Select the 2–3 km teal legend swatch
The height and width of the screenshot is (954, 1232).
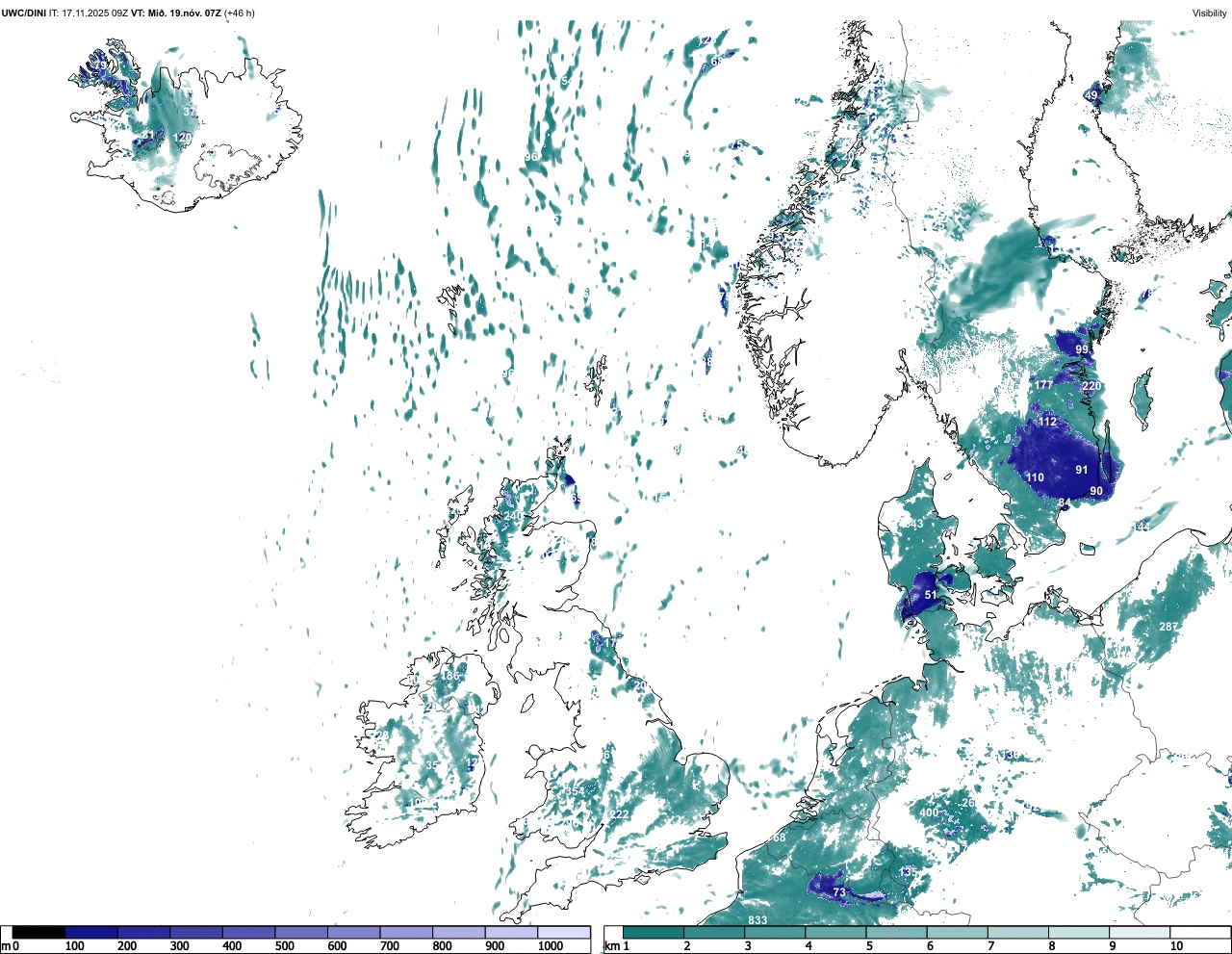point(714,933)
